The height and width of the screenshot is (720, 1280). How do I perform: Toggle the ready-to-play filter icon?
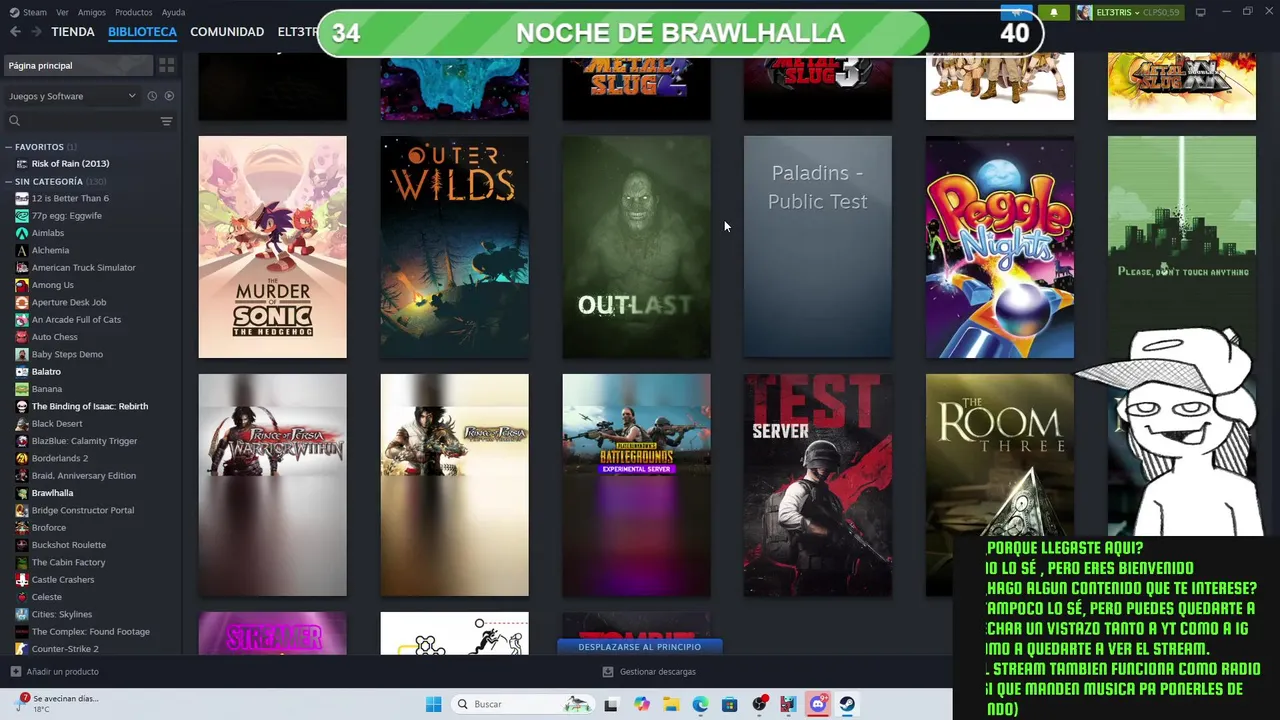tap(169, 96)
